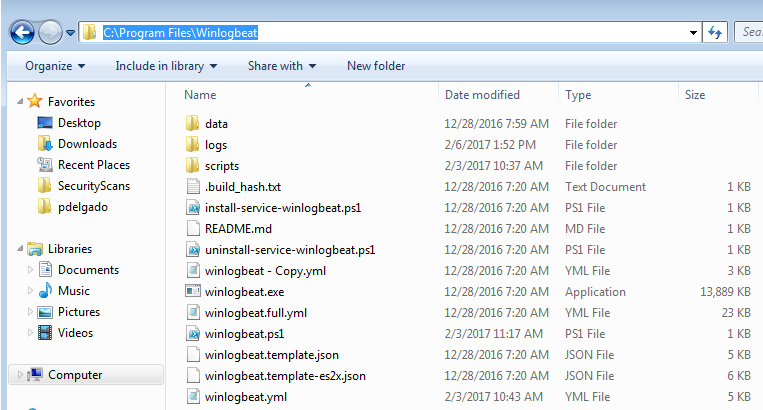
Task: Click the Application type cell
Action: [x=595, y=292]
